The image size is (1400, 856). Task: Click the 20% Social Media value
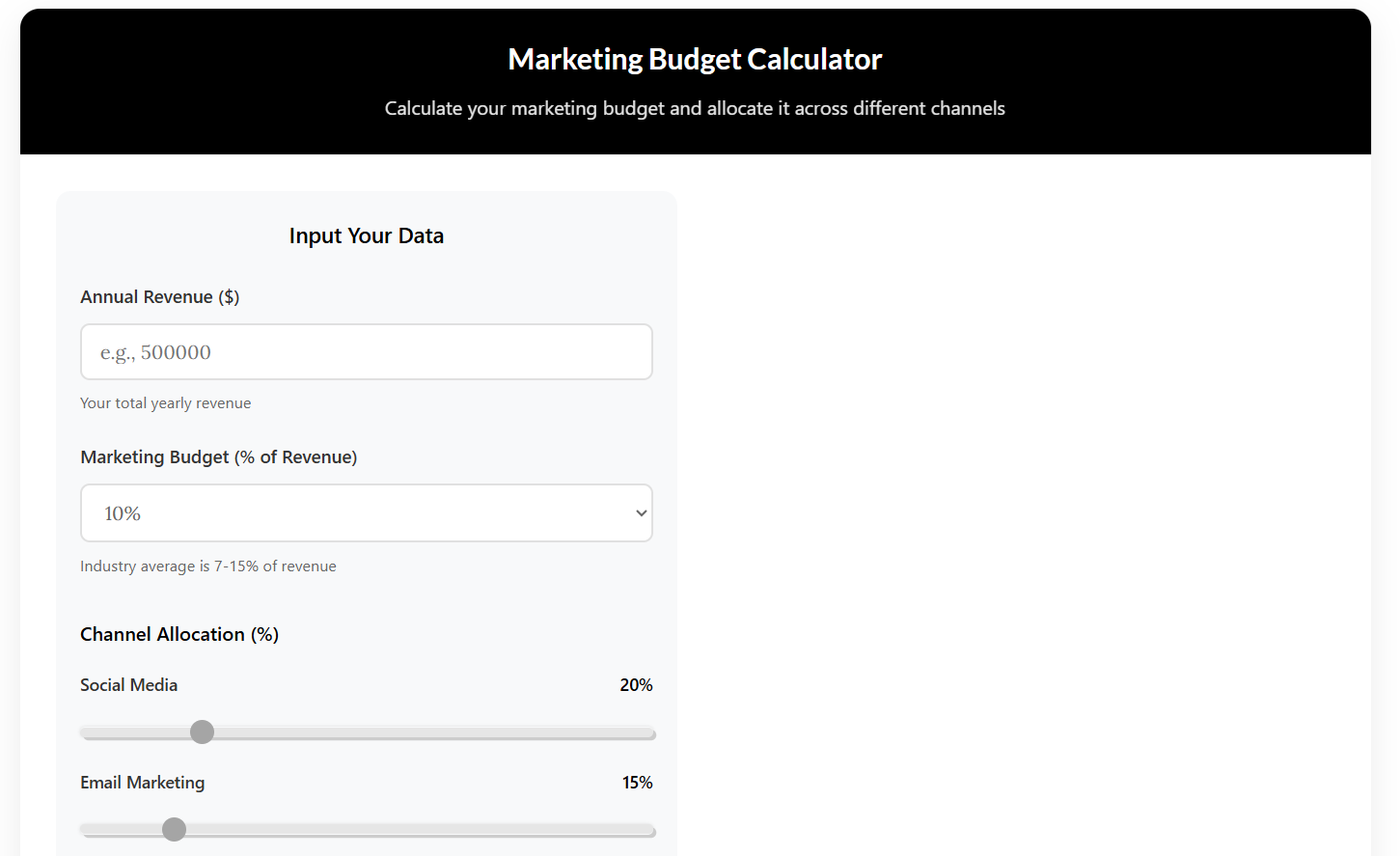point(636,685)
